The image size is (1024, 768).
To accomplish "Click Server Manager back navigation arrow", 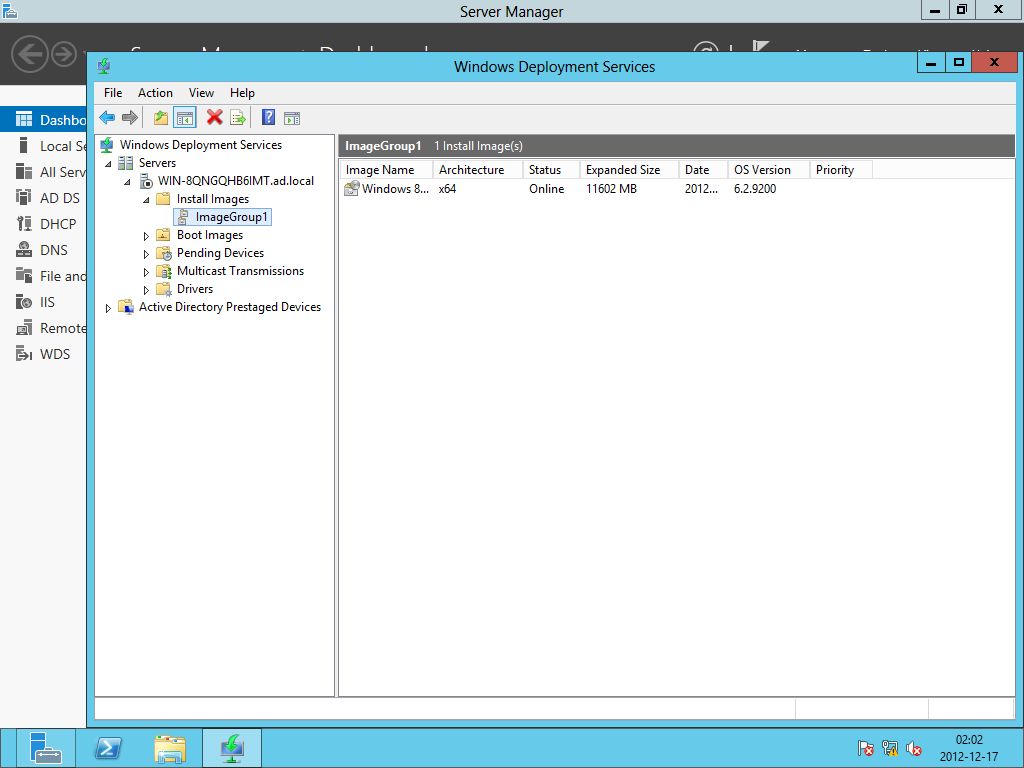I will click(29, 54).
